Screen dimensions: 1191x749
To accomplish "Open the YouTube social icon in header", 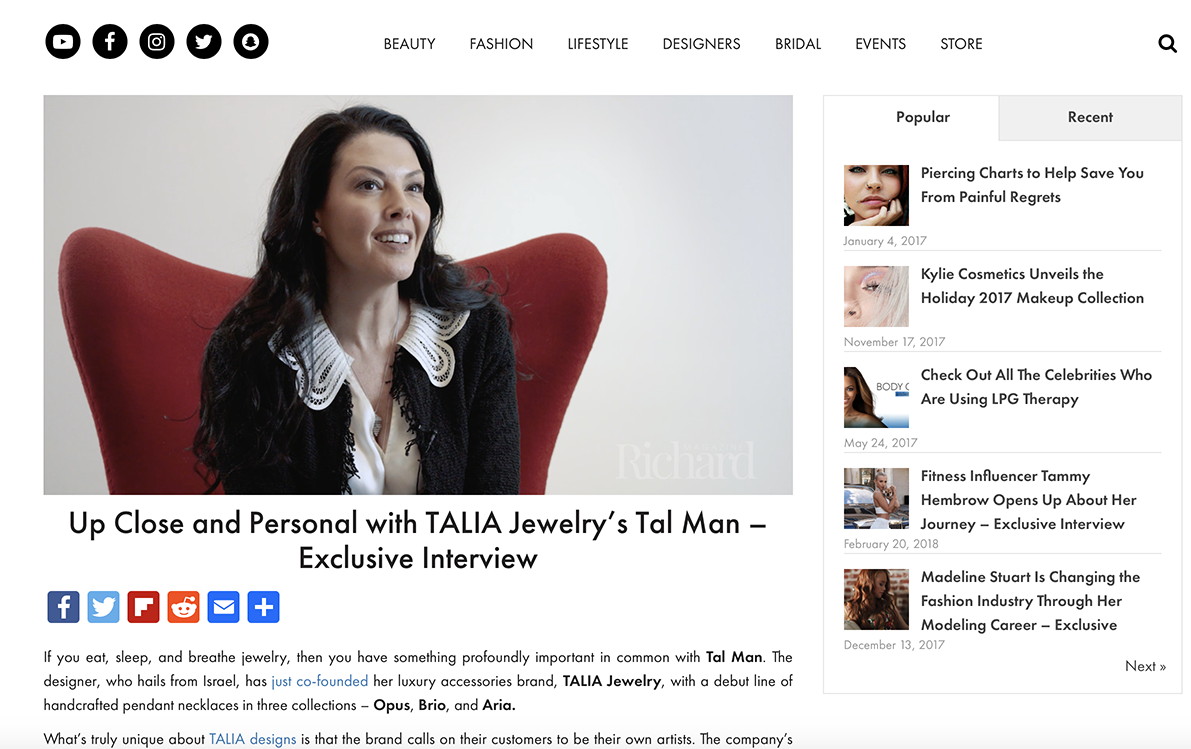I will click(x=63, y=42).
